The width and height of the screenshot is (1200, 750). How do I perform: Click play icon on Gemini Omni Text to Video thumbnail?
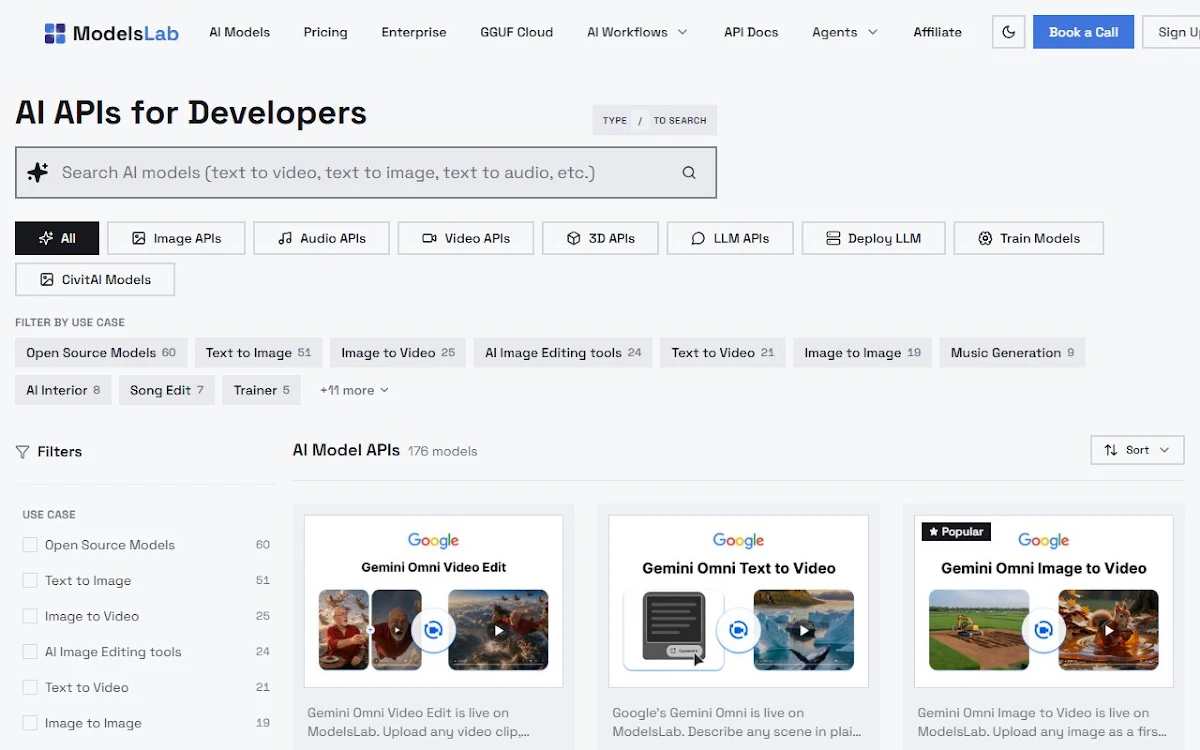coord(804,630)
